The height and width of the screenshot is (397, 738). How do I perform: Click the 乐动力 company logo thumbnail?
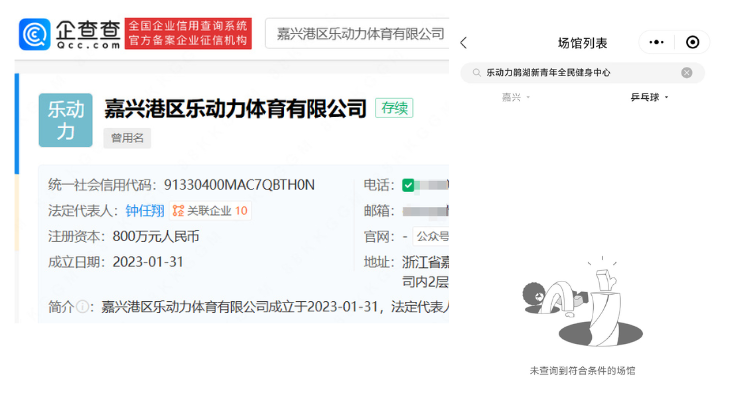[65, 120]
